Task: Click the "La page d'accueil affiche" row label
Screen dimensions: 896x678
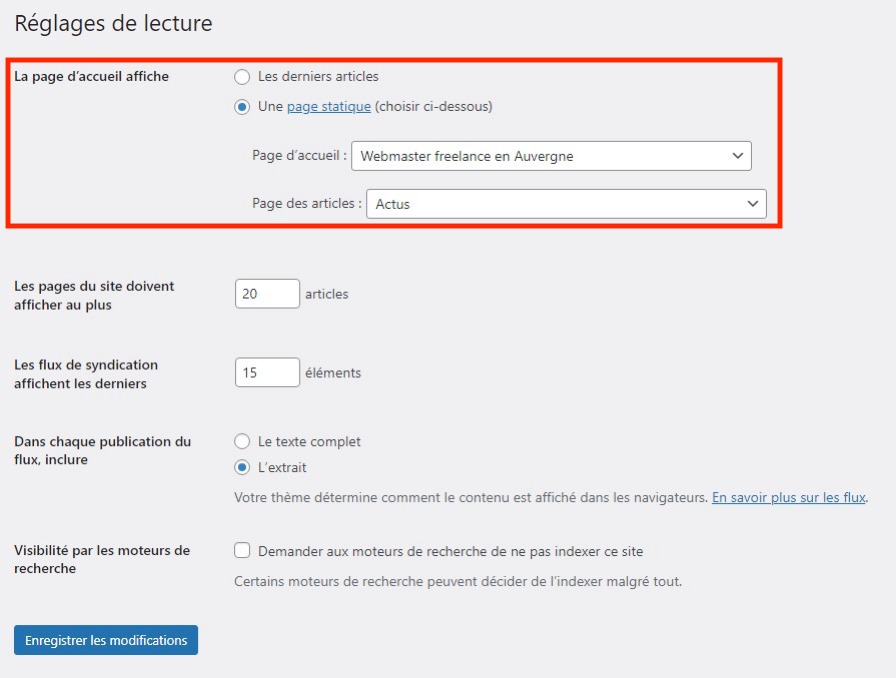Action: point(91,77)
